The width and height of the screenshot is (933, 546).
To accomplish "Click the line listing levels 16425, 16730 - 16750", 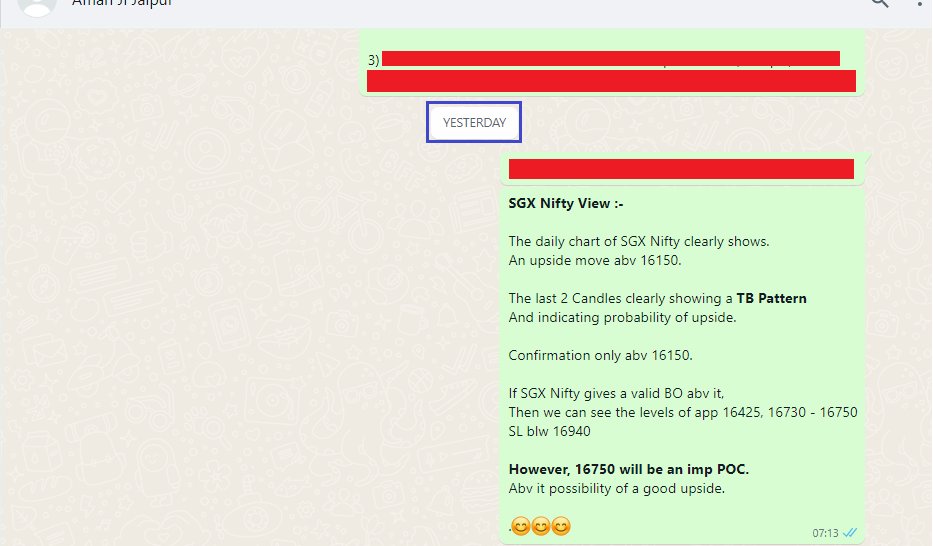I will pyautogui.click(x=683, y=413).
